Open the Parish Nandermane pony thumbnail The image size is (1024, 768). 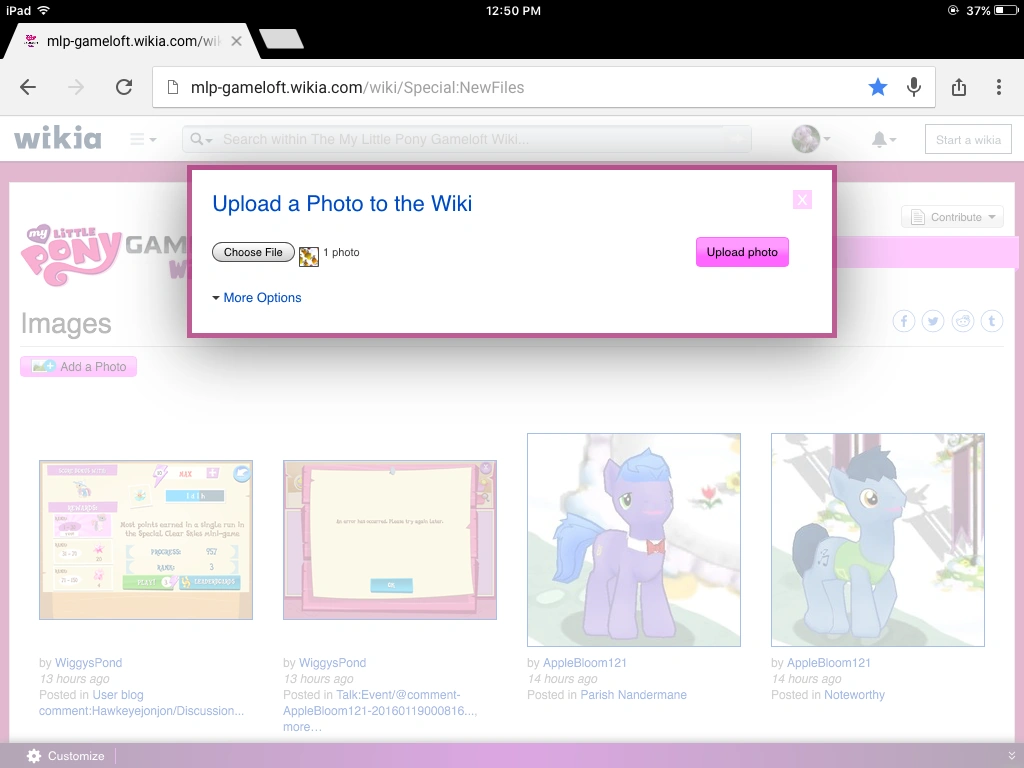click(634, 540)
